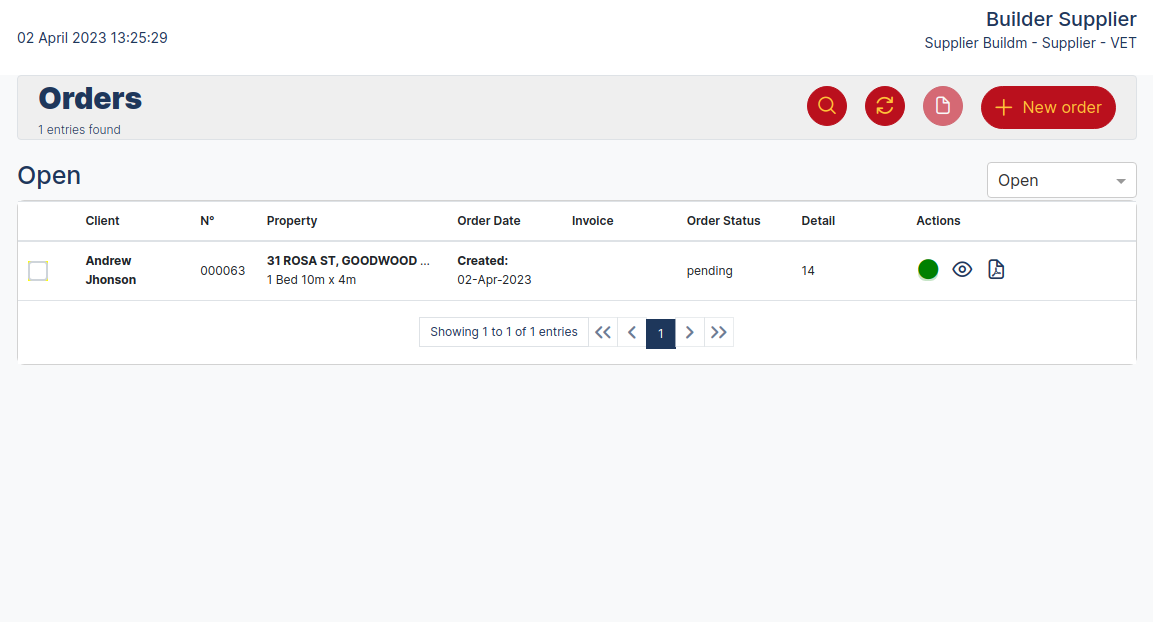The height and width of the screenshot is (622, 1153).
Task: View order details with eye icon
Action: 962,269
